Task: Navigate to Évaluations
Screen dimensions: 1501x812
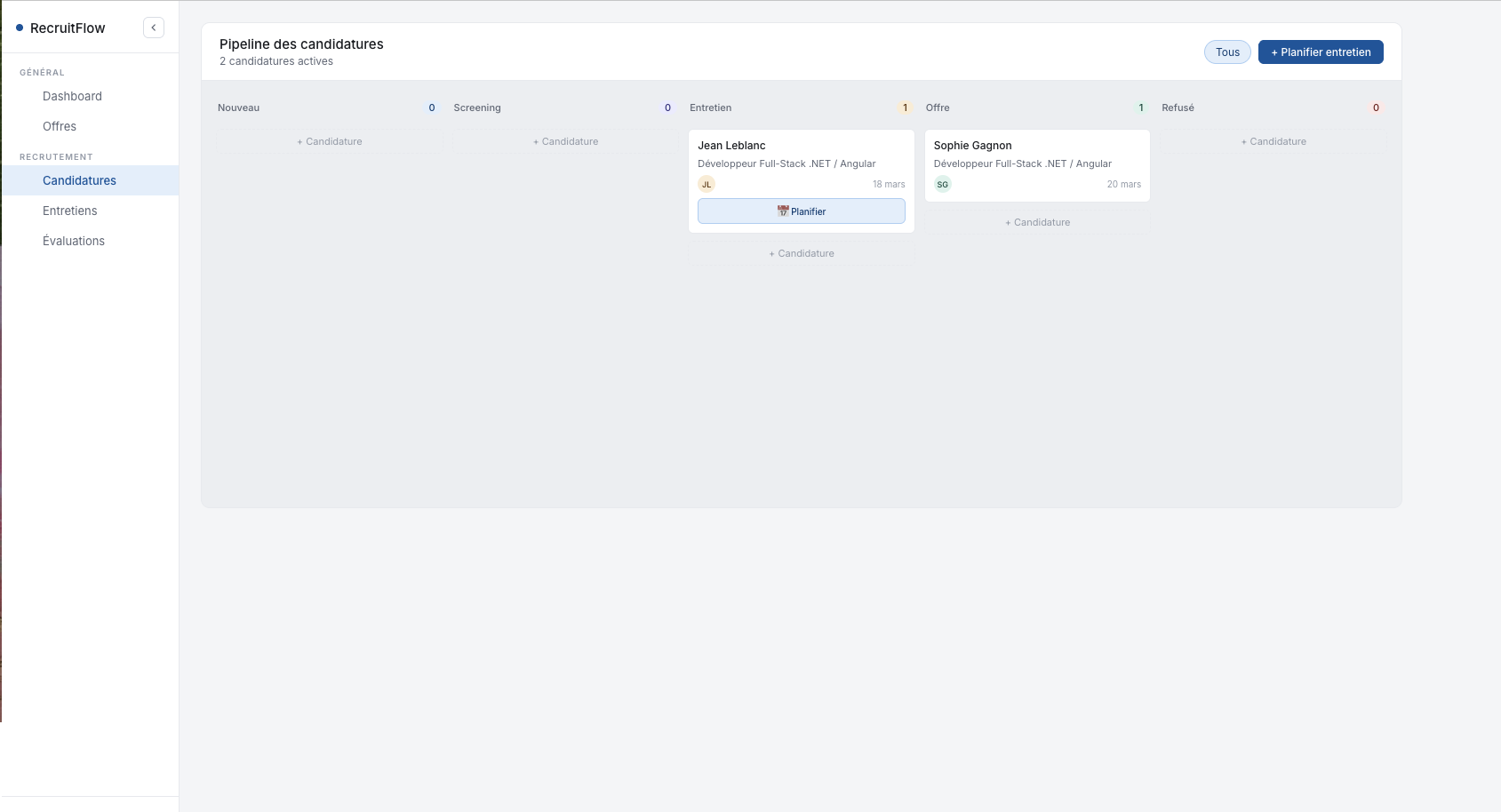Action: point(74,241)
